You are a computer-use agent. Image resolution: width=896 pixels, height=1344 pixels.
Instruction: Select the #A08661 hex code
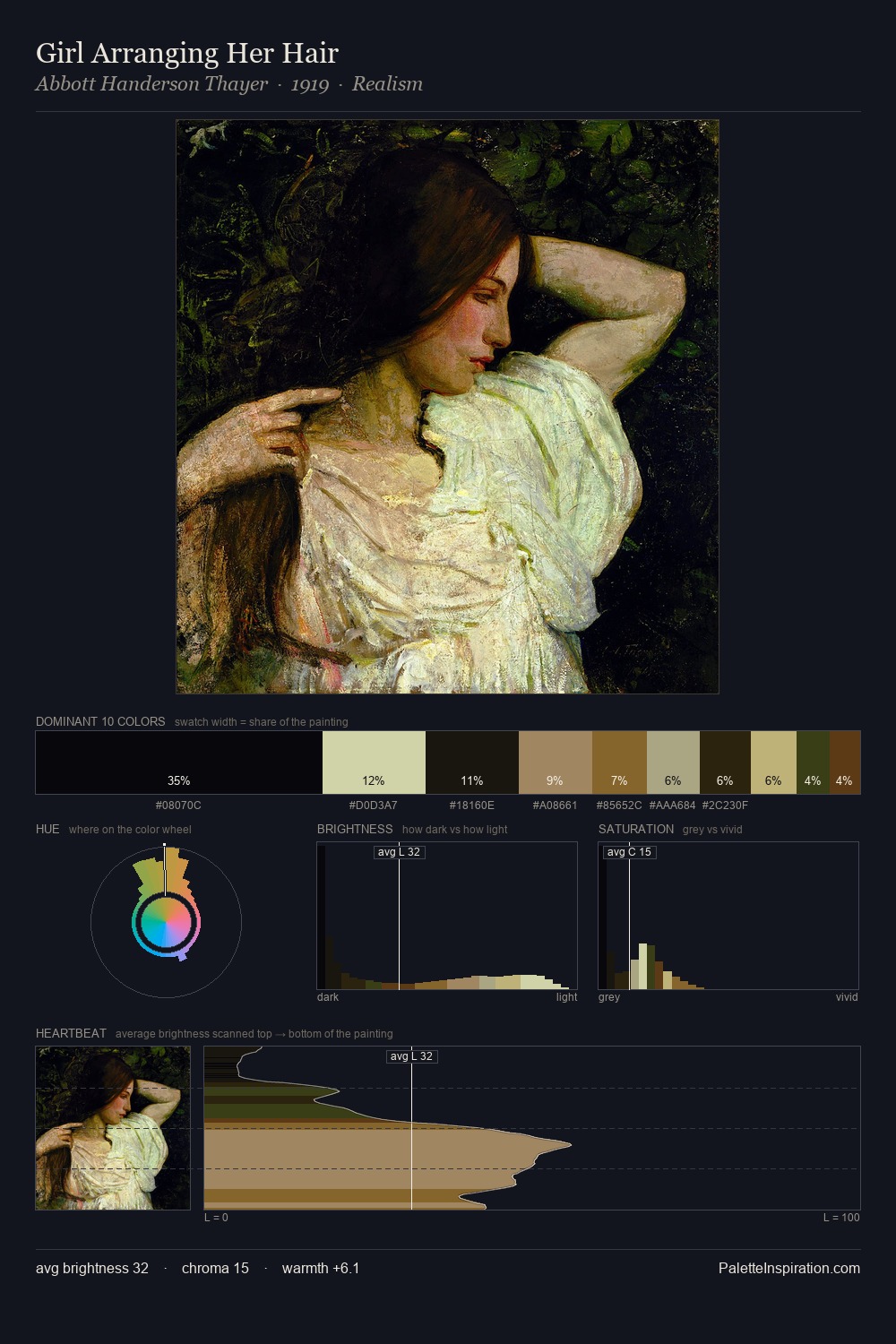556,806
